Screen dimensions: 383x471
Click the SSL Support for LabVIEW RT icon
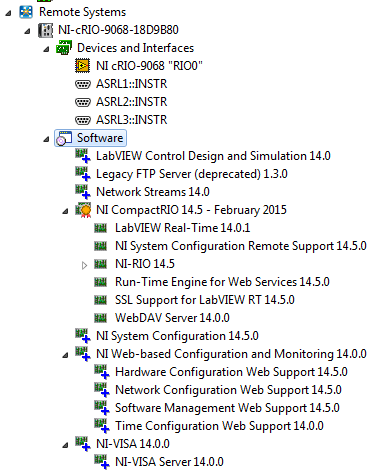[100, 300]
